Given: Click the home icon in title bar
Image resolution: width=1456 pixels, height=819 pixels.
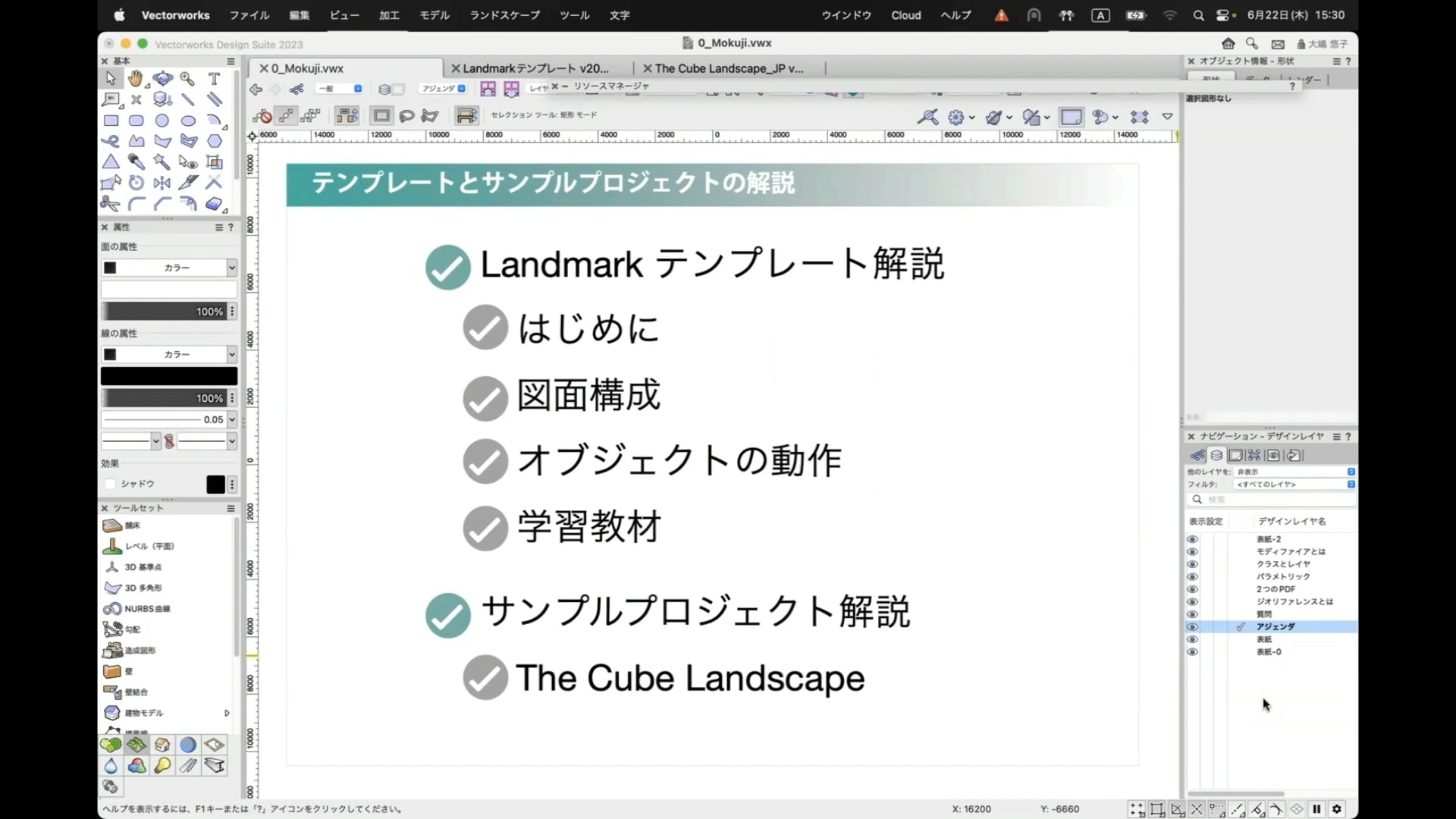Looking at the screenshot, I should pos(1228,44).
